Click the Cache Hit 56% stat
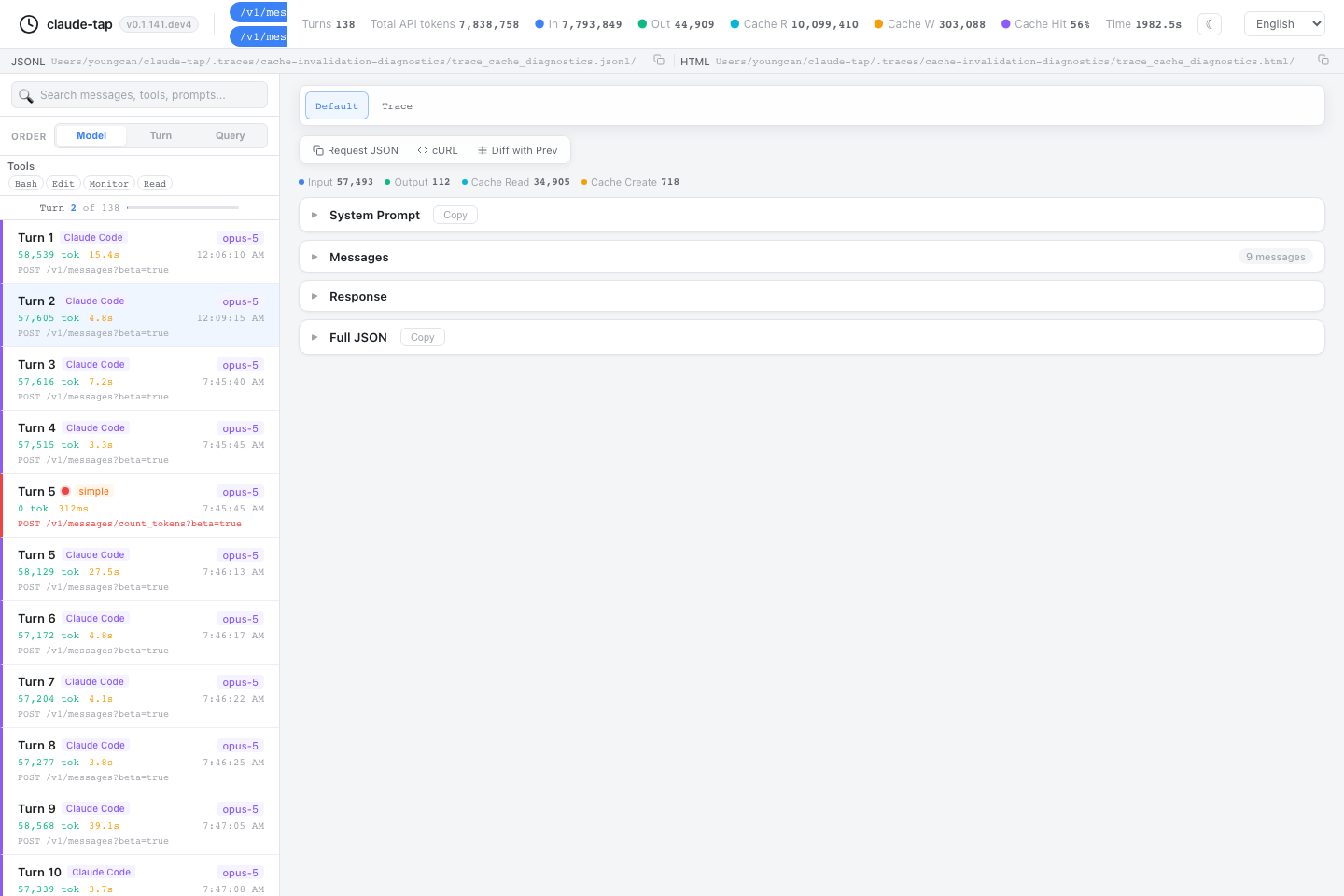The image size is (1344, 896). click(1045, 24)
